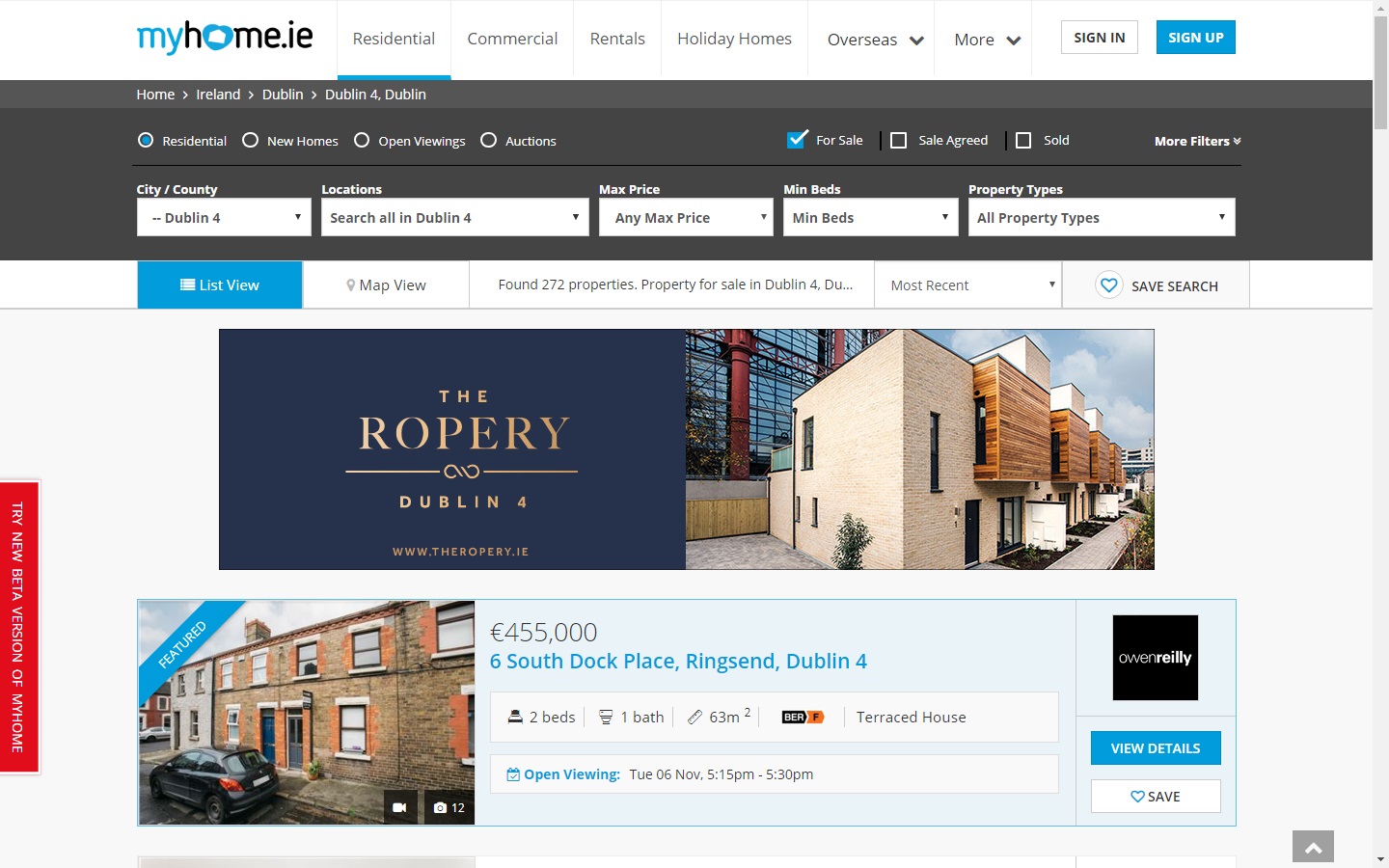This screenshot has height=868, width=1389.
Task: Click the BER F energy rating badge
Action: pyautogui.click(x=803, y=717)
